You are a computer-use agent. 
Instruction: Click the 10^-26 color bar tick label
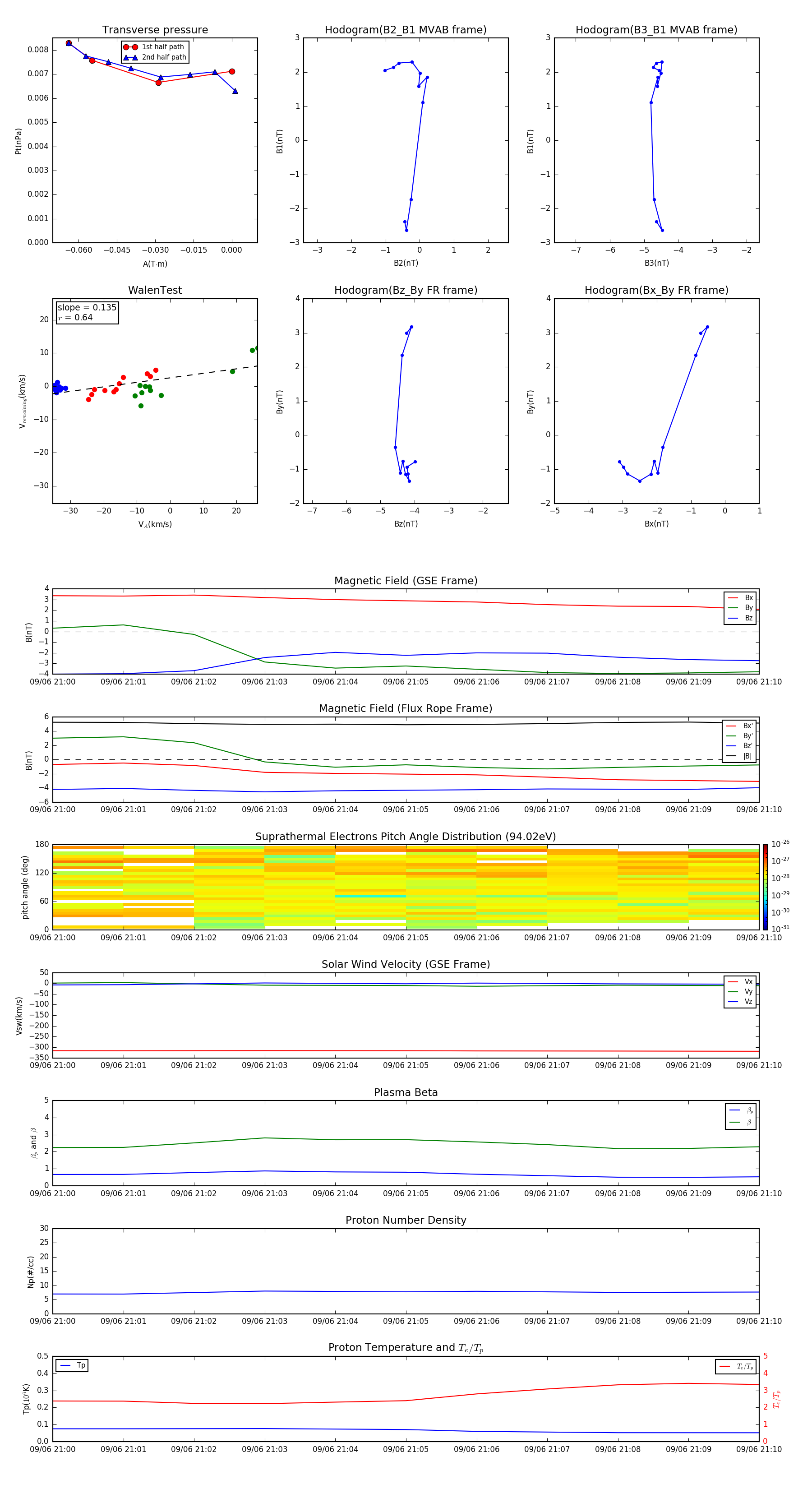click(780, 844)
